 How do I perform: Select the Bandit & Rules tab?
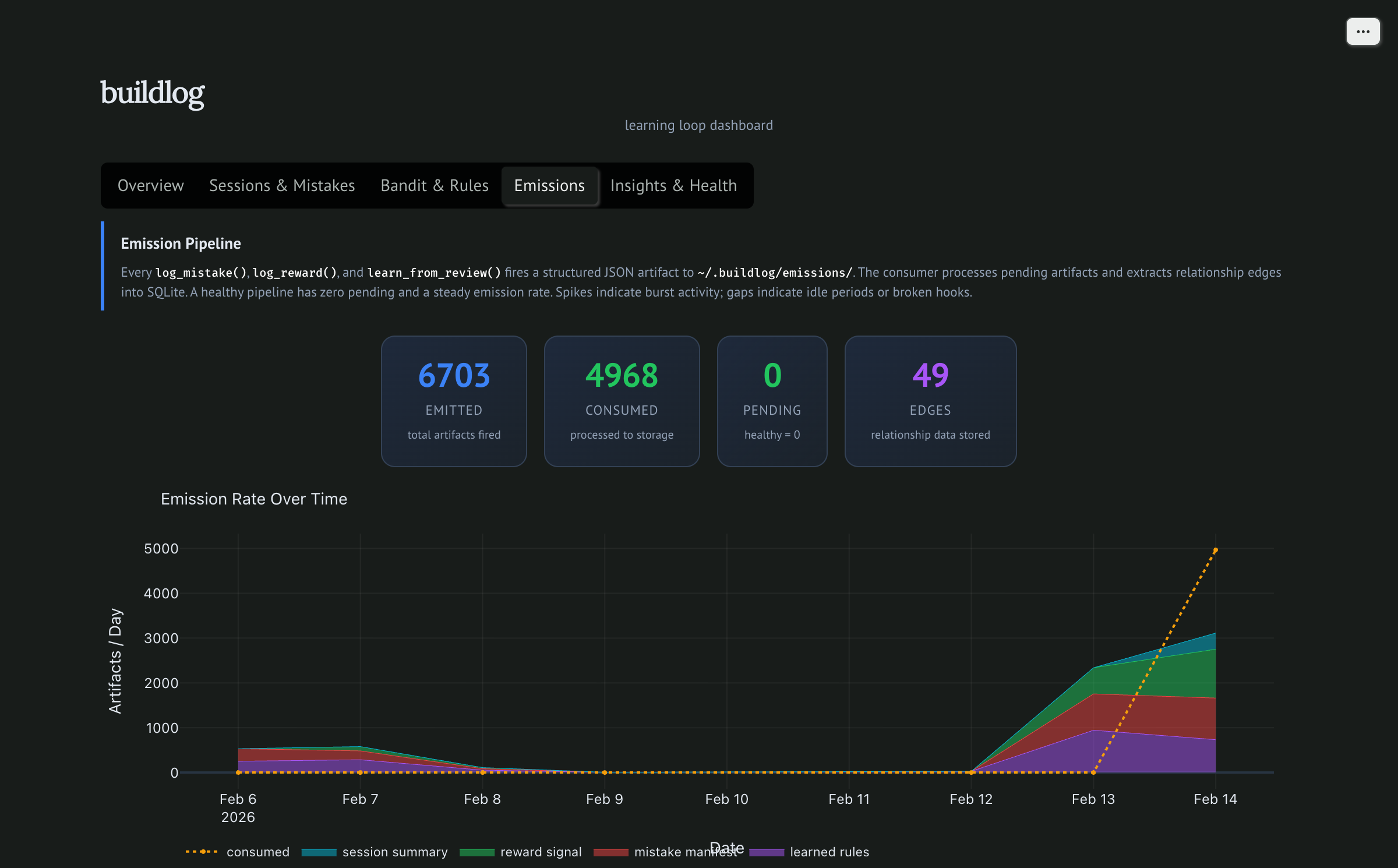click(x=434, y=185)
